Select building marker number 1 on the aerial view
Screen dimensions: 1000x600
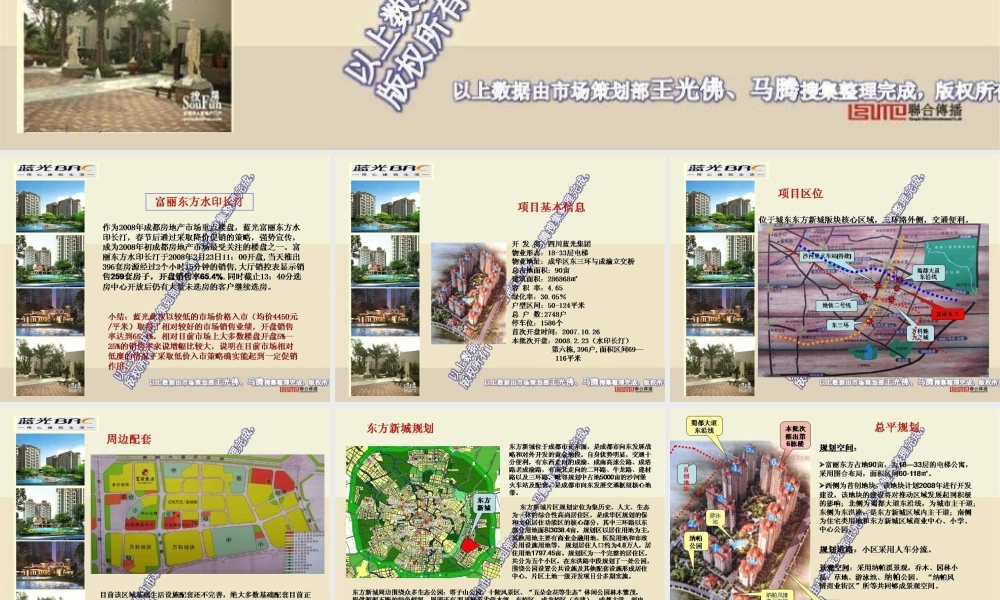pyautogui.click(x=714, y=546)
